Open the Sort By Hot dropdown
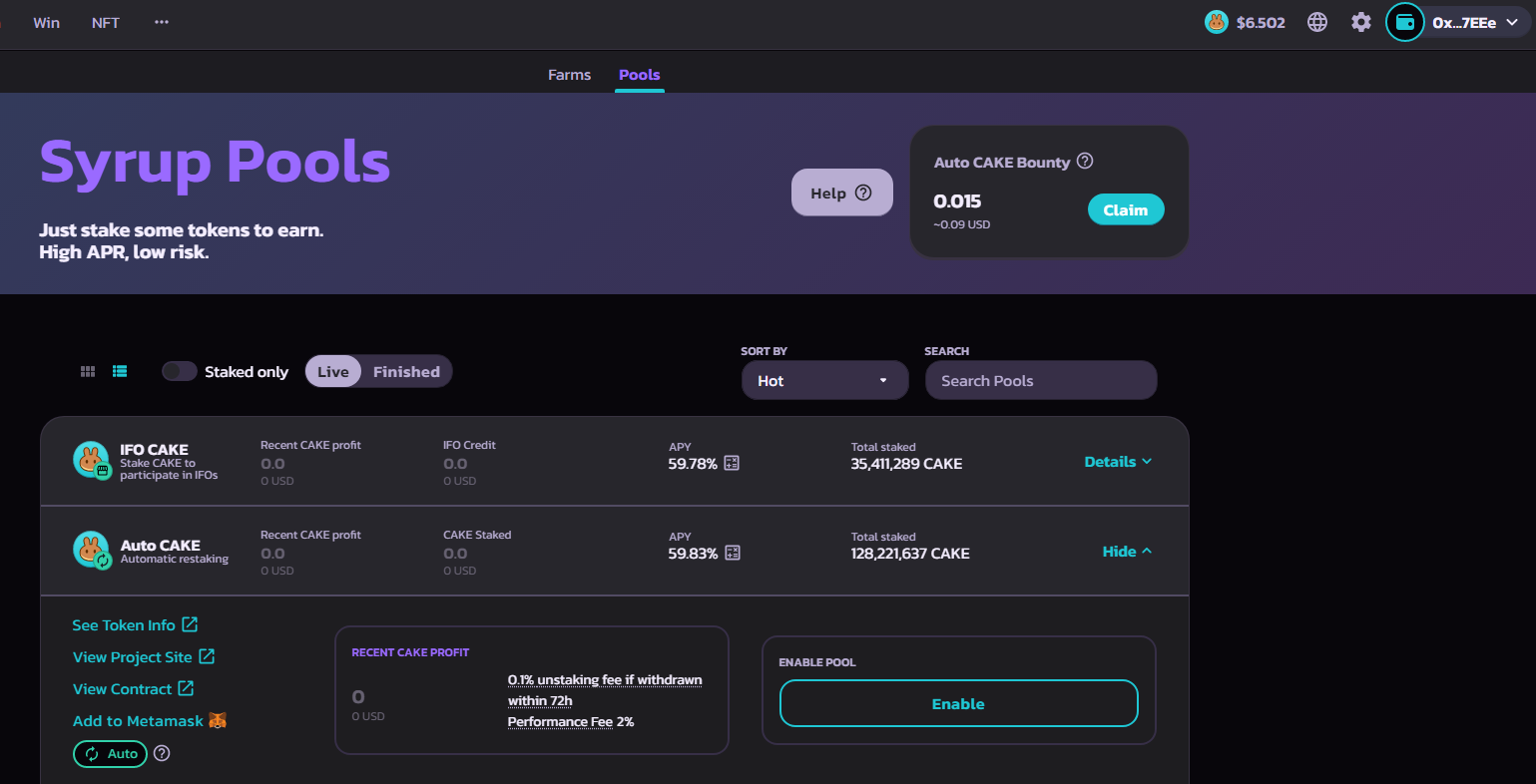Viewport: 1536px width, 784px height. click(824, 380)
